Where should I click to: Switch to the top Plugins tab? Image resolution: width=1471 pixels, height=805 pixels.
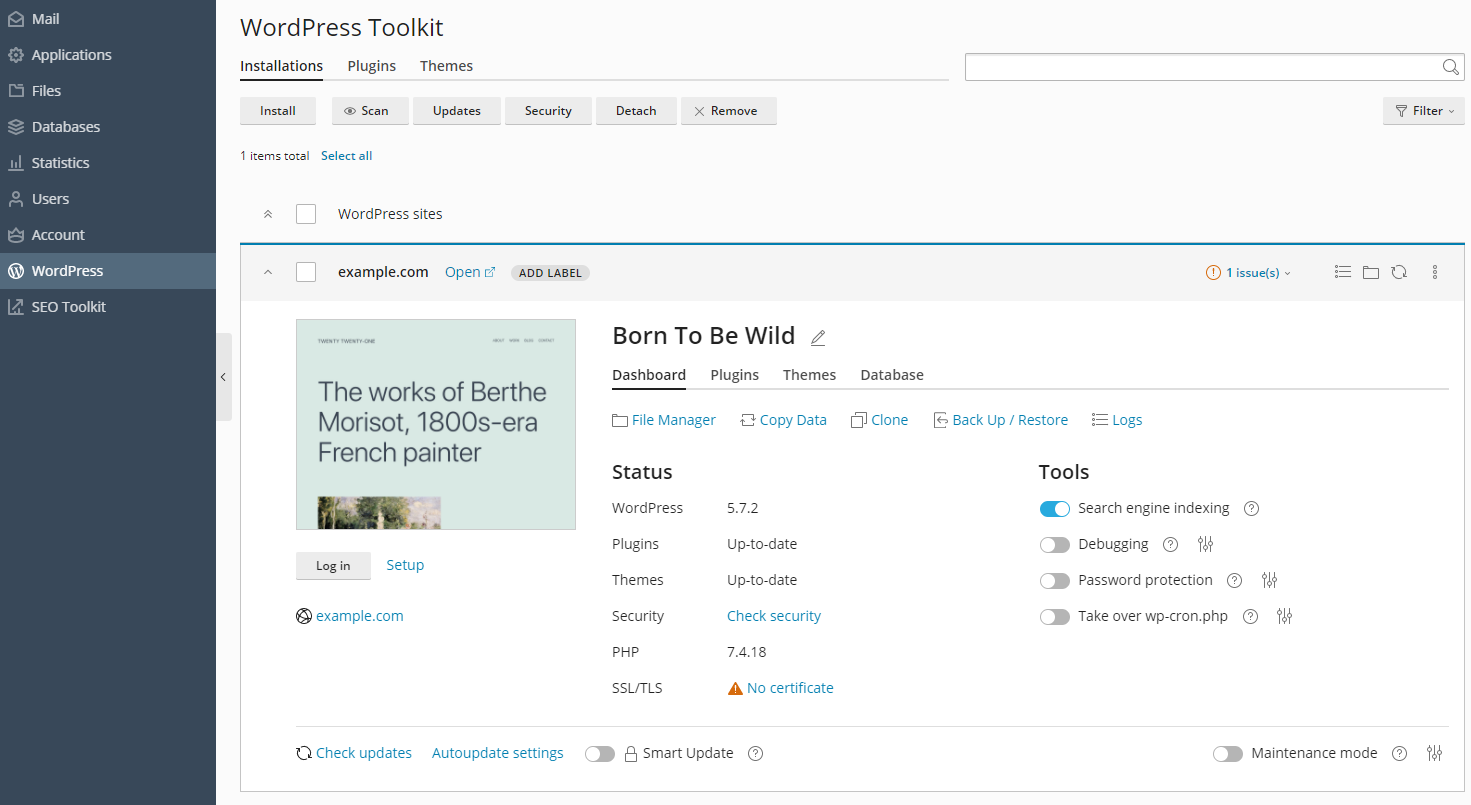tap(372, 66)
